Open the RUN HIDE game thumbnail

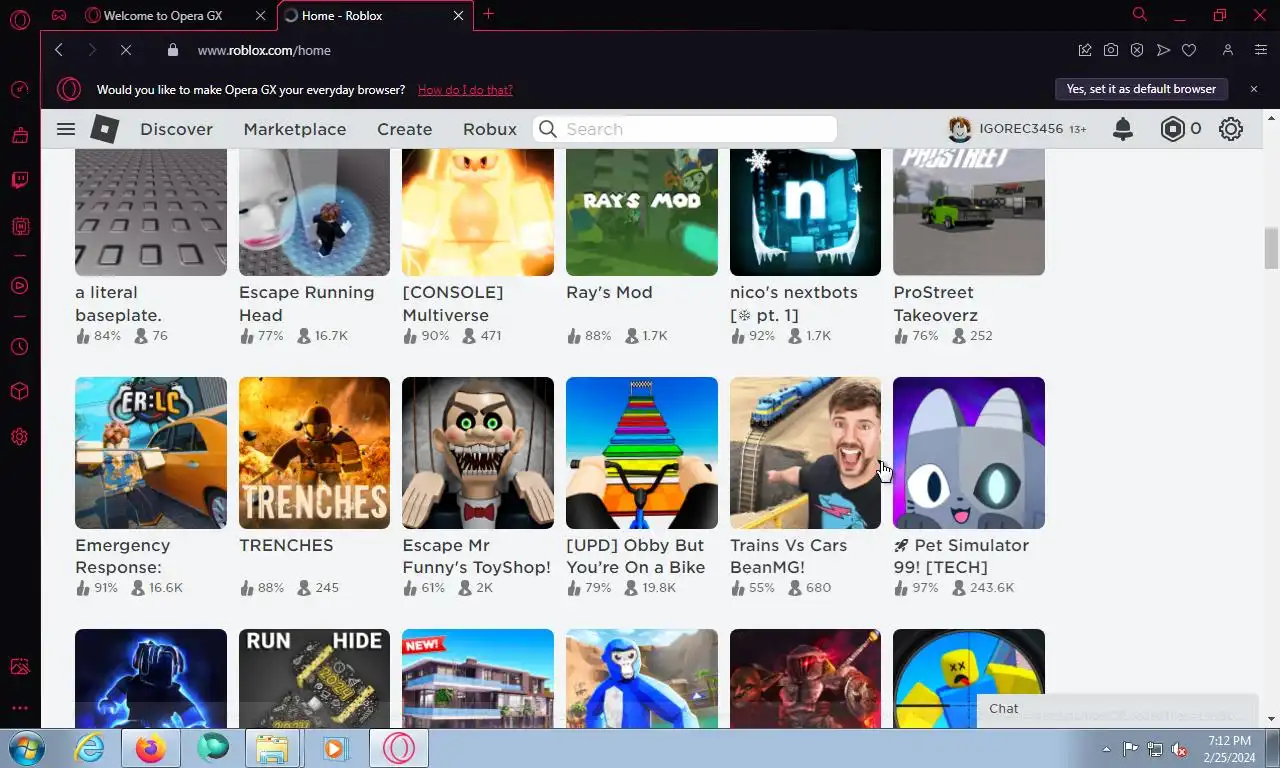tap(314, 678)
